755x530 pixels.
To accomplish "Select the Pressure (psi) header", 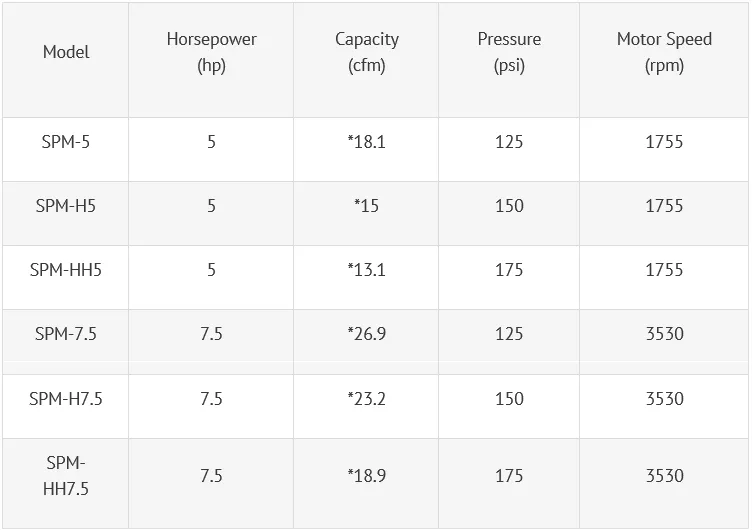I will coord(509,52).
